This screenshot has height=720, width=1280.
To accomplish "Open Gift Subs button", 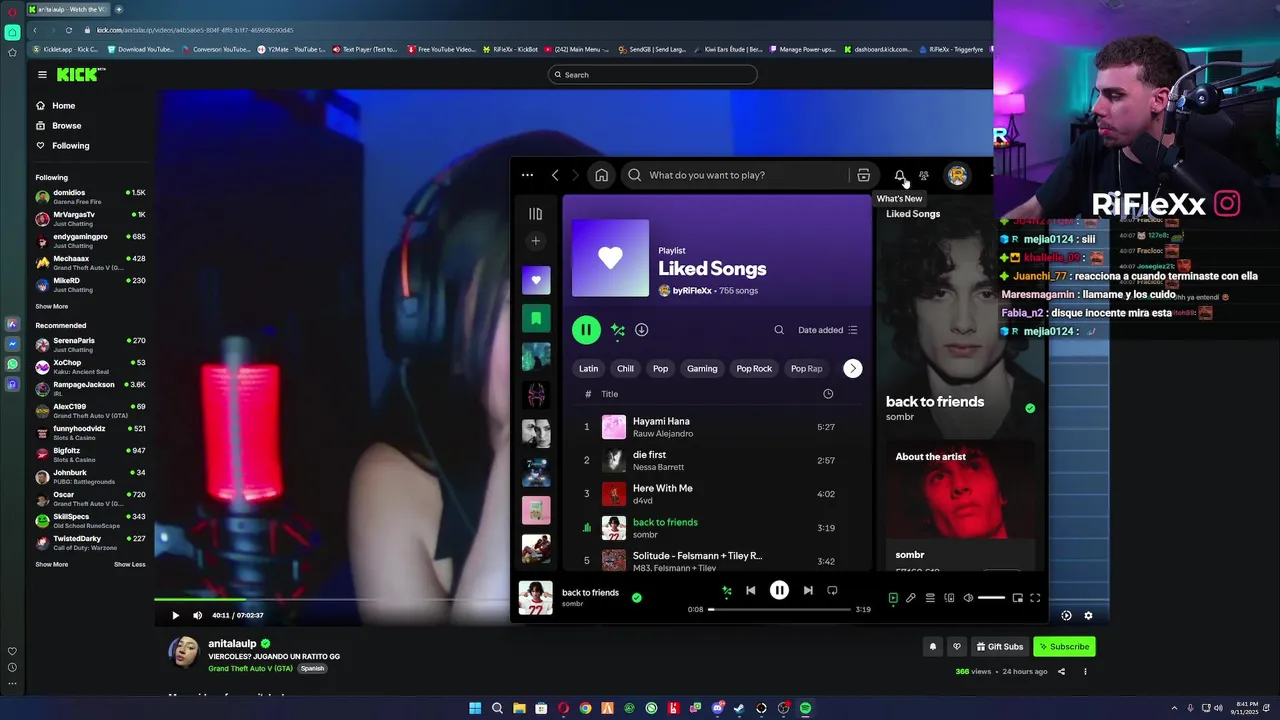I will [999, 647].
